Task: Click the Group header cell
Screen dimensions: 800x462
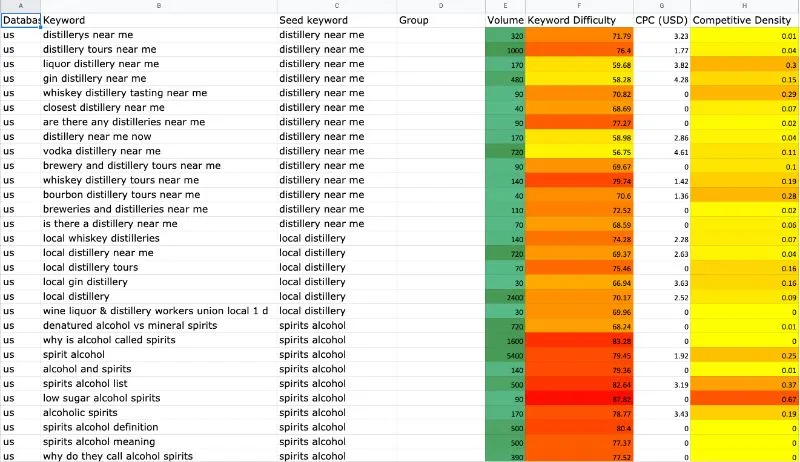Action: click(x=441, y=20)
